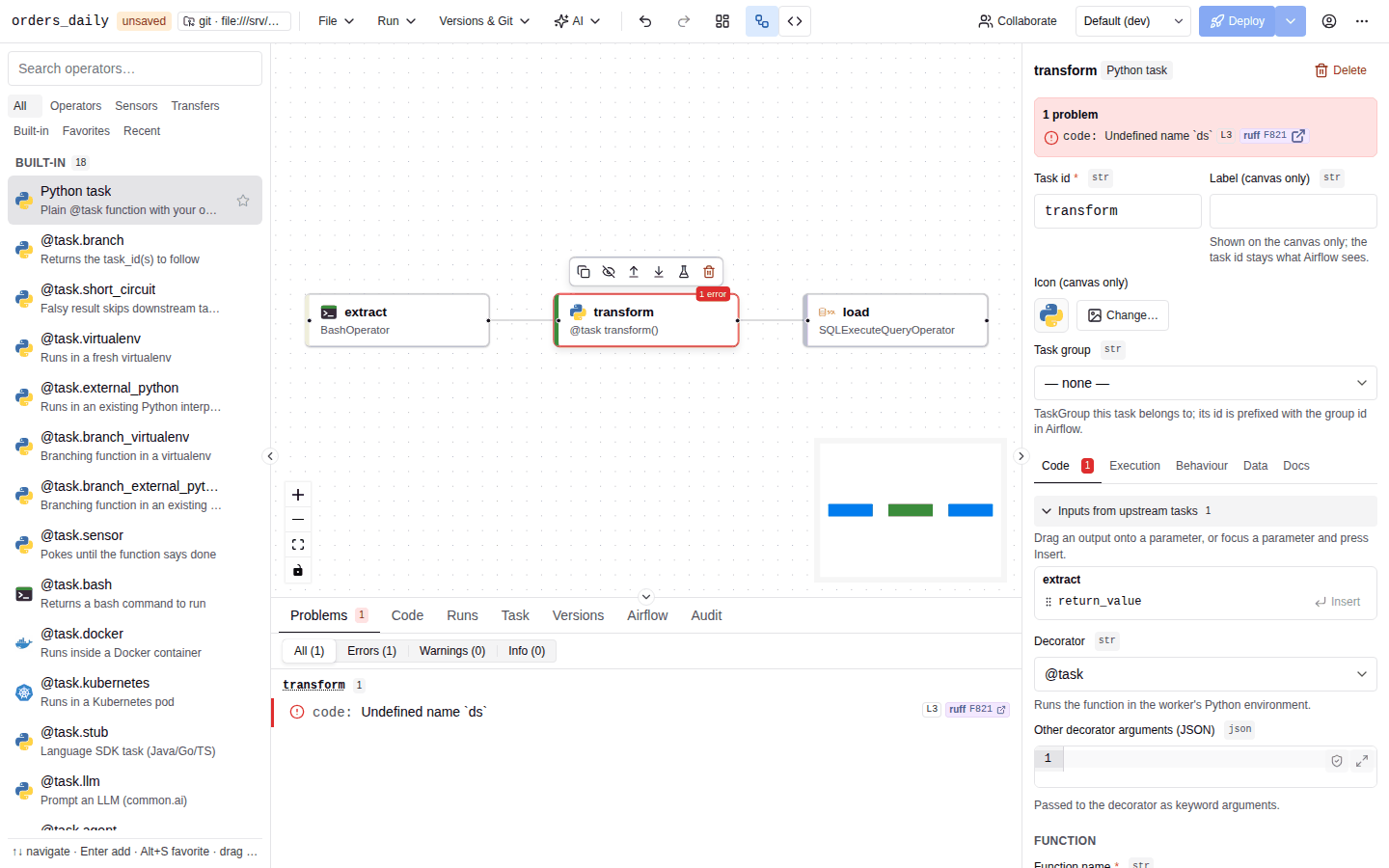Undo the last change
The image size is (1389, 868).
pos(645,21)
